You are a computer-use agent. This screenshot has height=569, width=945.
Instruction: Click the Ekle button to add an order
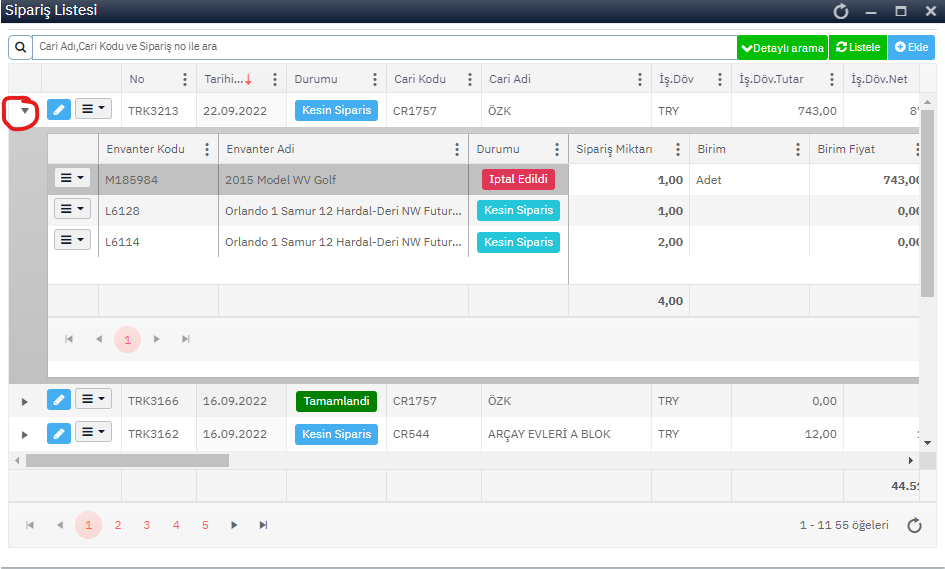point(911,47)
